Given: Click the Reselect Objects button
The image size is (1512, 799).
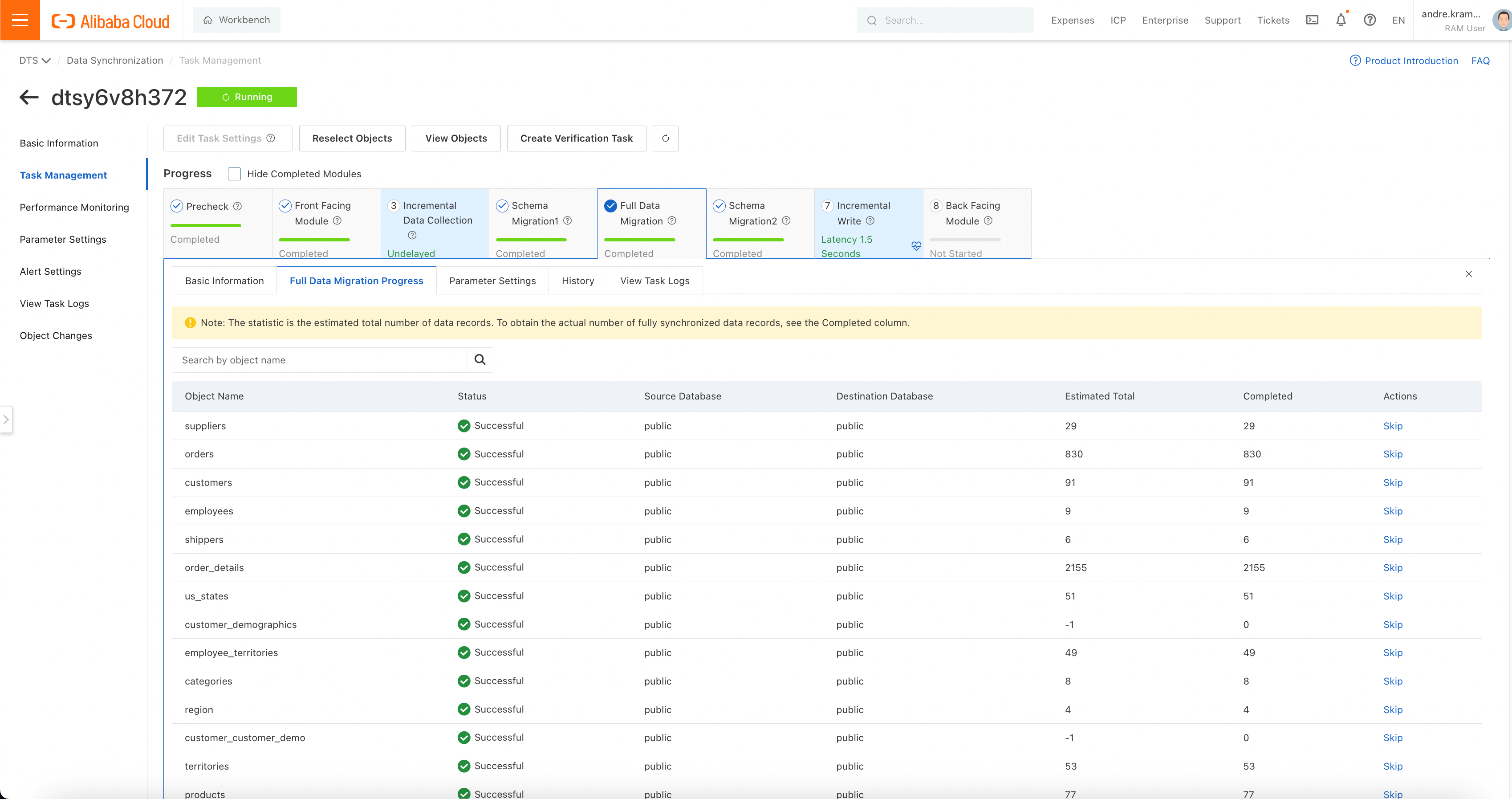Looking at the screenshot, I should pos(352,139).
